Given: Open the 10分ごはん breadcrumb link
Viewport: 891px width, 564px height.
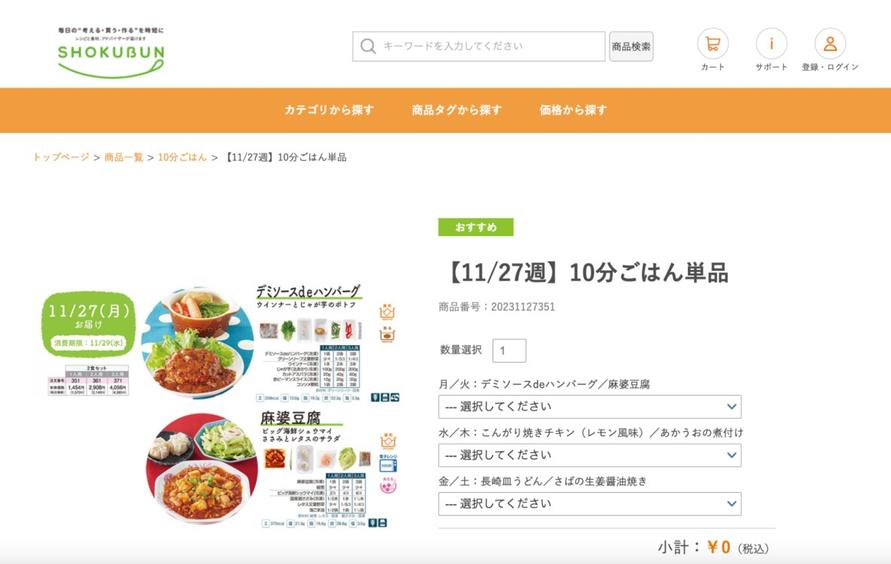Looking at the screenshot, I should coord(182,157).
